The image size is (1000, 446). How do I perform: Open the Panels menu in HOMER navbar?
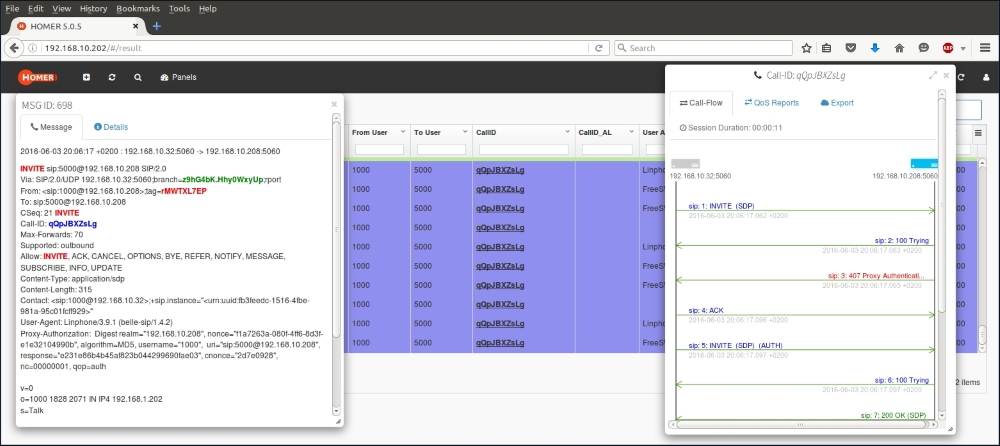[179, 77]
